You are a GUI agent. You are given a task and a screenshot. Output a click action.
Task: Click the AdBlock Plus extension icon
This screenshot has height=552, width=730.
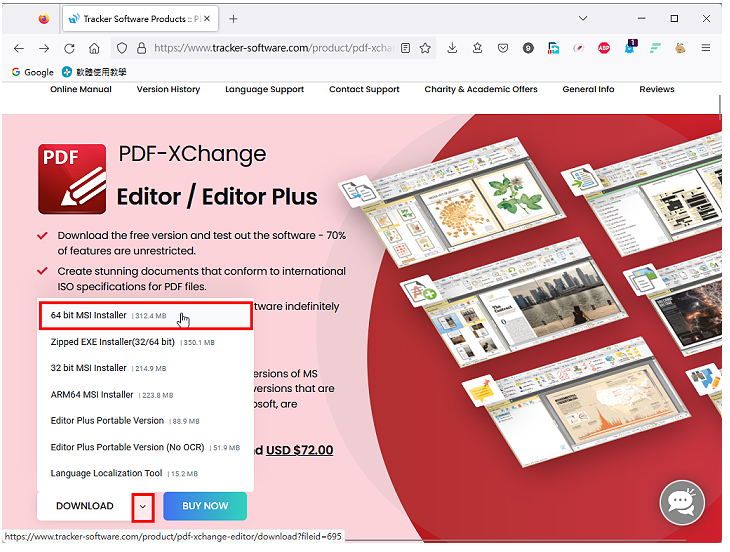(604, 48)
